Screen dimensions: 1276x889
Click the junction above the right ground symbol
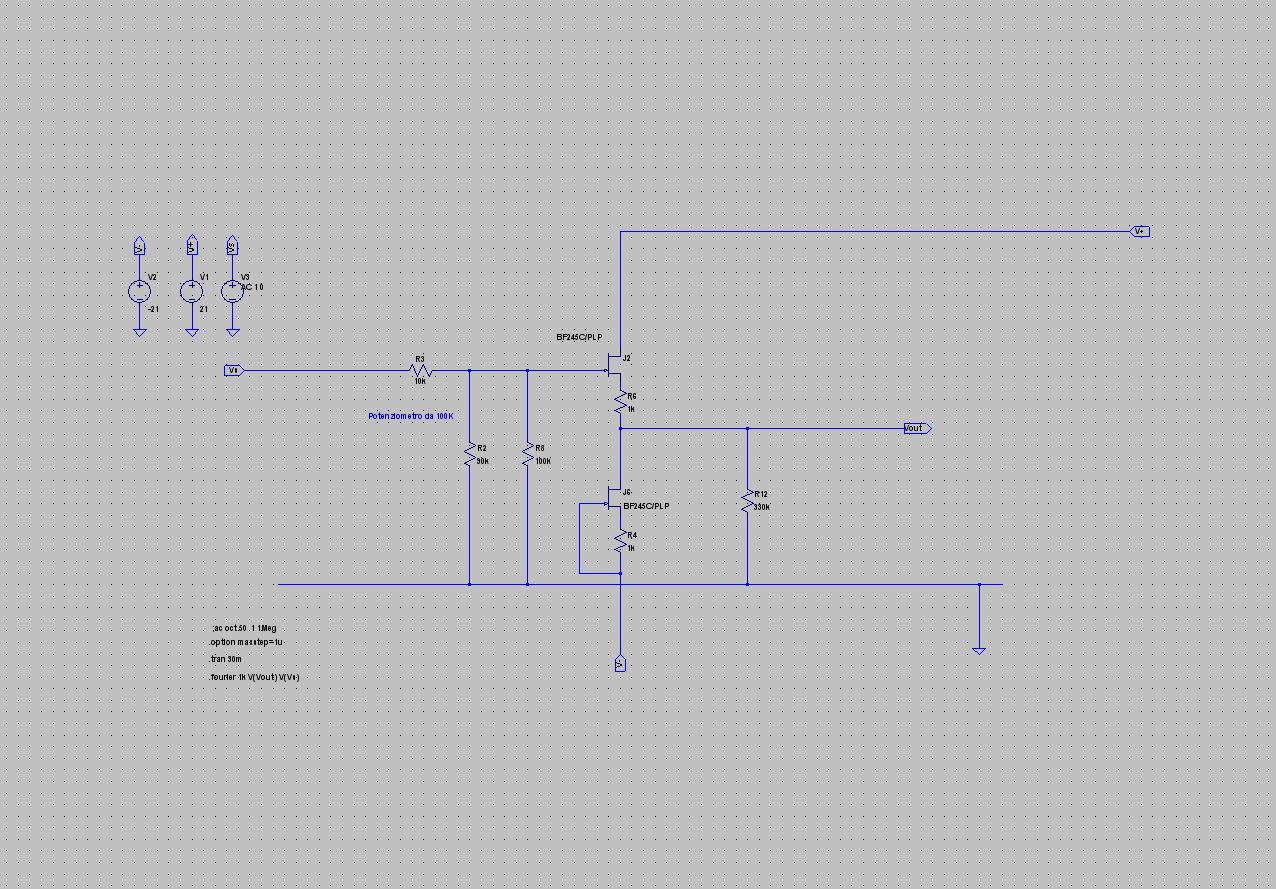pyautogui.click(x=979, y=584)
